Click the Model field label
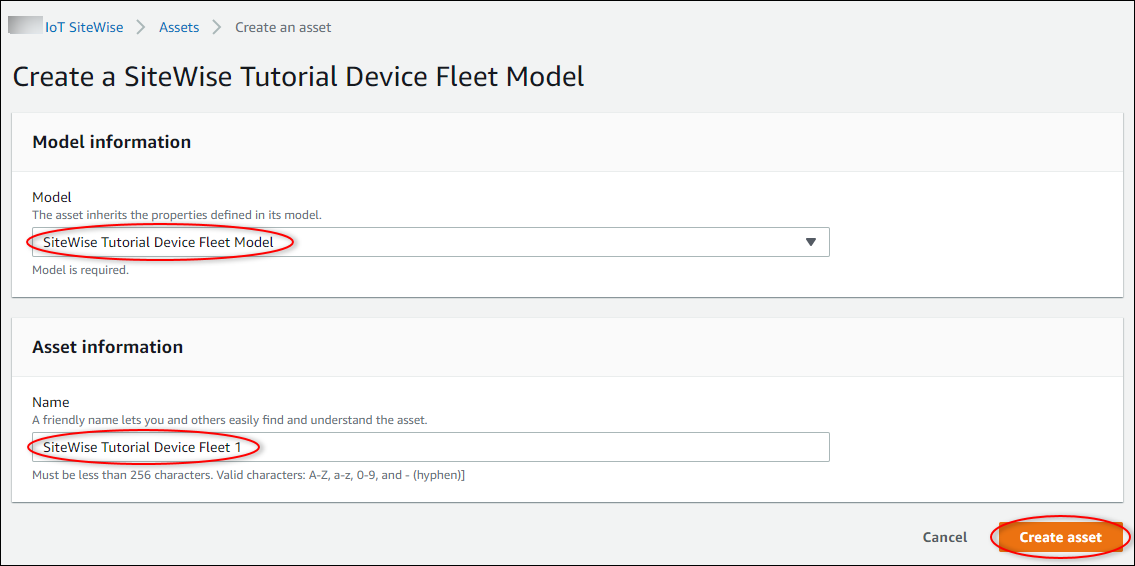The height and width of the screenshot is (566, 1135). 52,197
